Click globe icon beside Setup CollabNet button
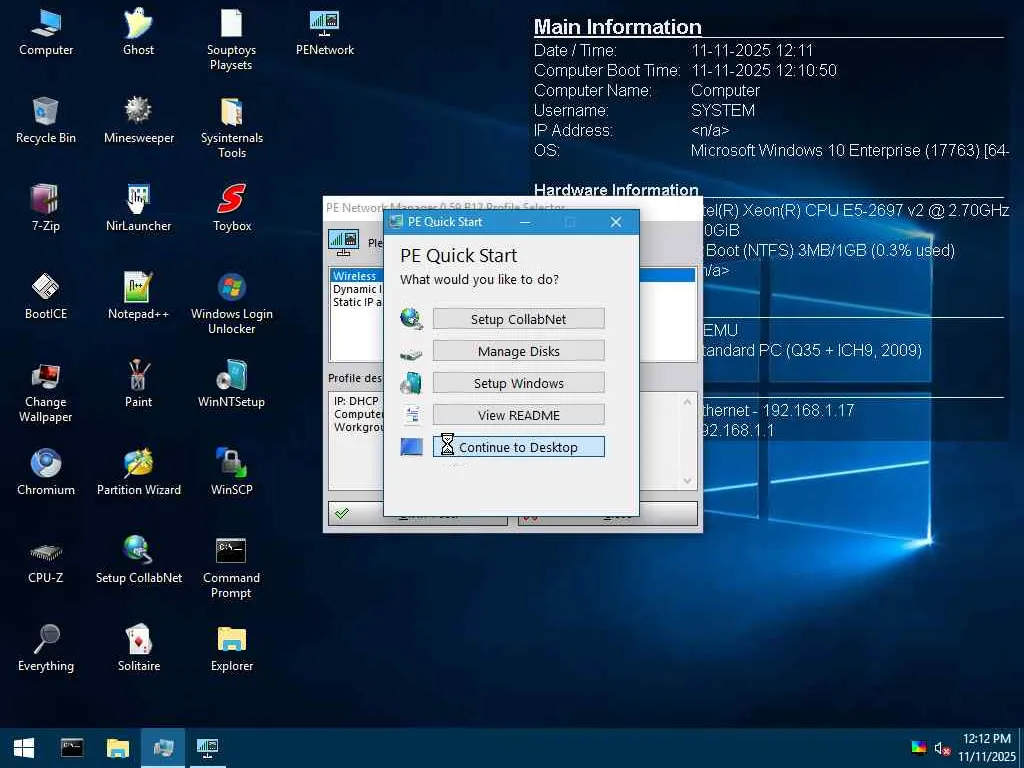The width and height of the screenshot is (1024, 768). point(411,319)
